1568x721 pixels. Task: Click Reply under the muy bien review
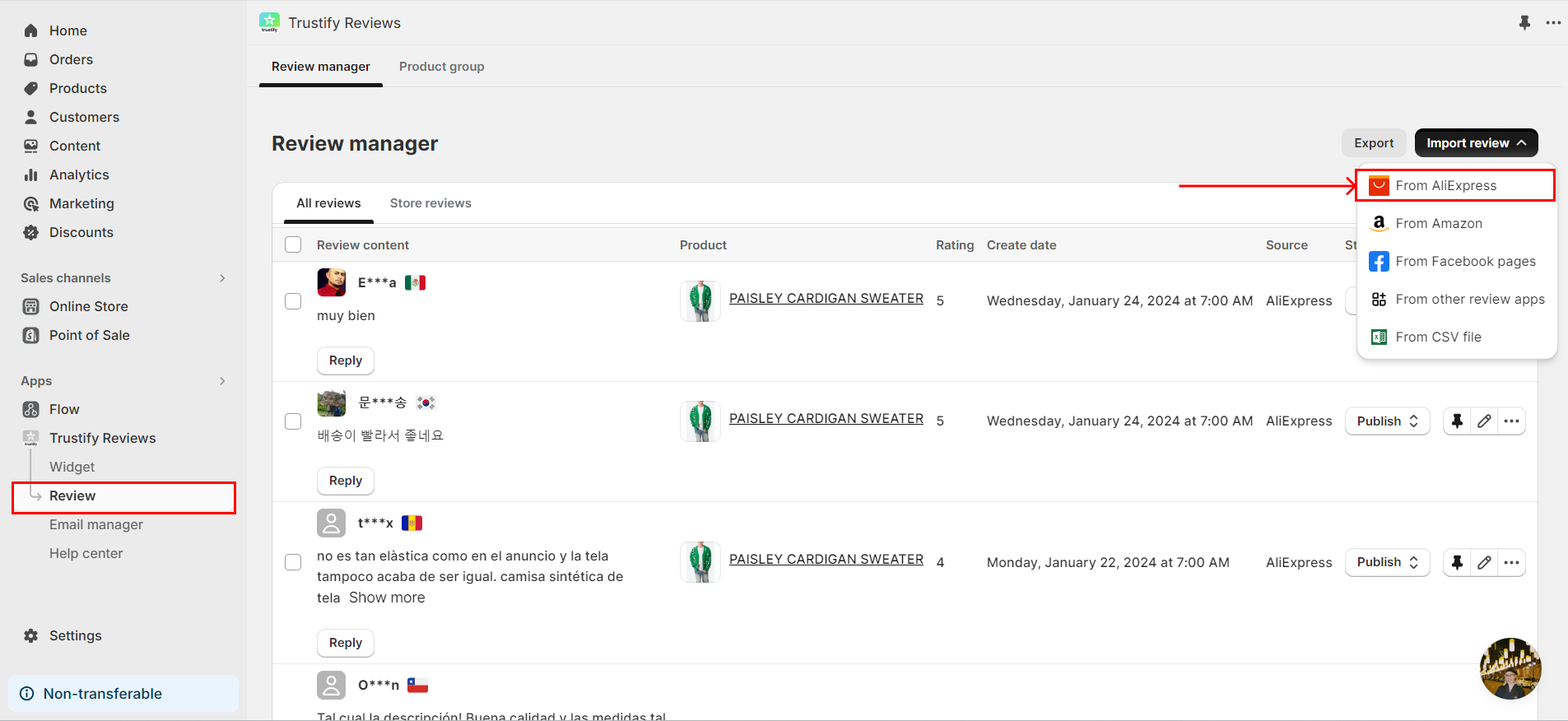[346, 360]
